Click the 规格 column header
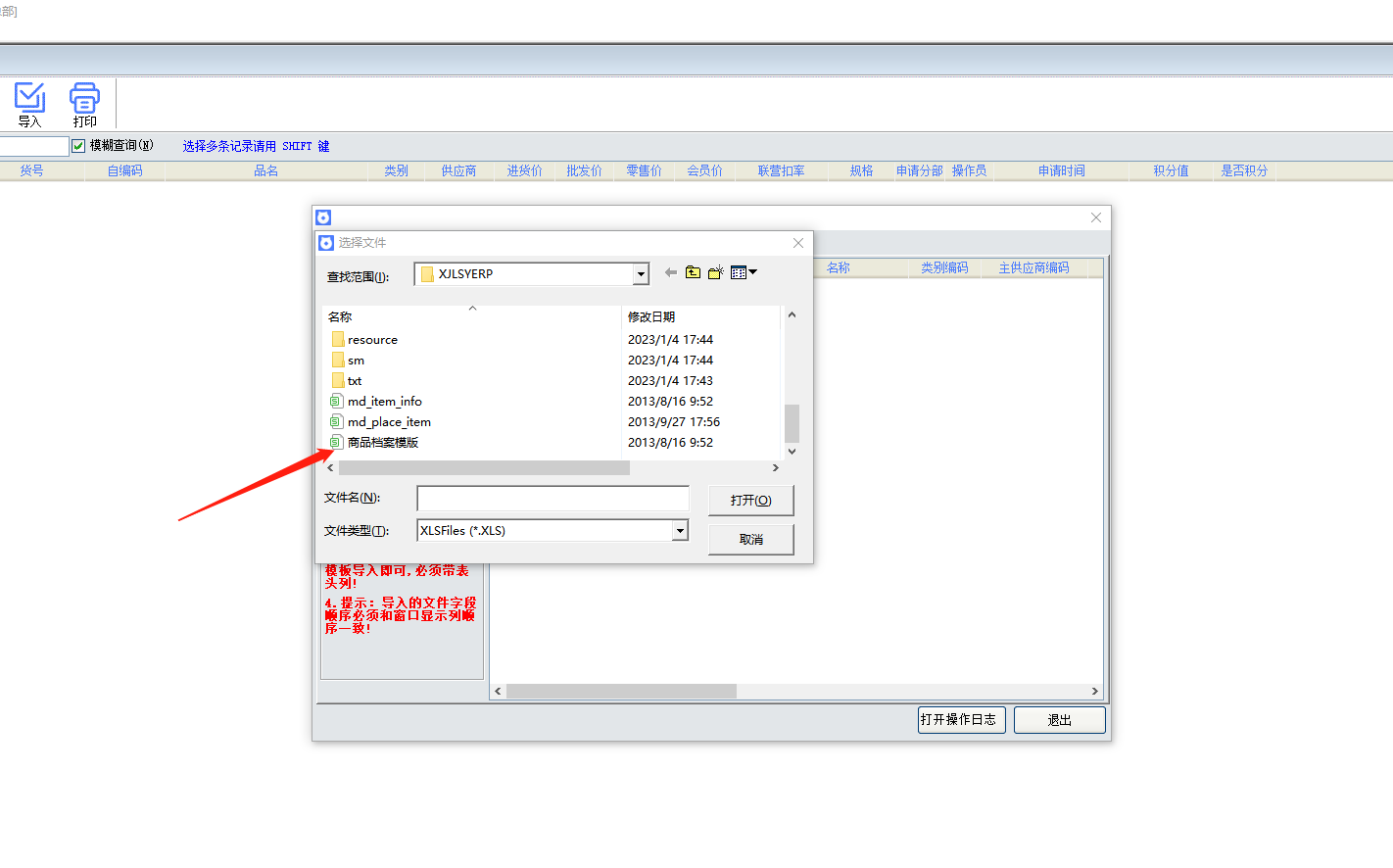This screenshot has width=1393, height=868. point(861,170)
